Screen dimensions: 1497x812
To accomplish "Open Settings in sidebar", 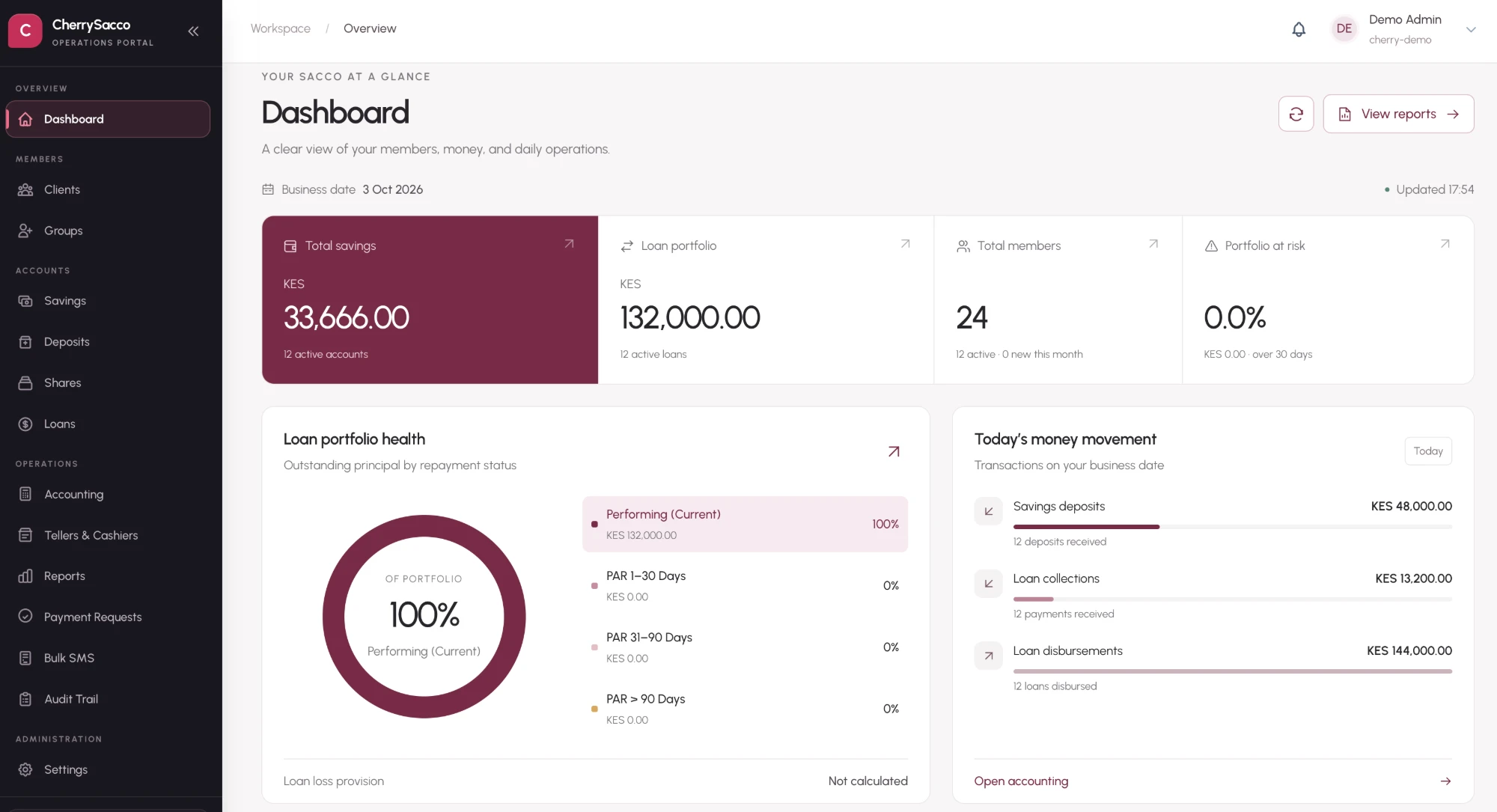I will 108,769.
